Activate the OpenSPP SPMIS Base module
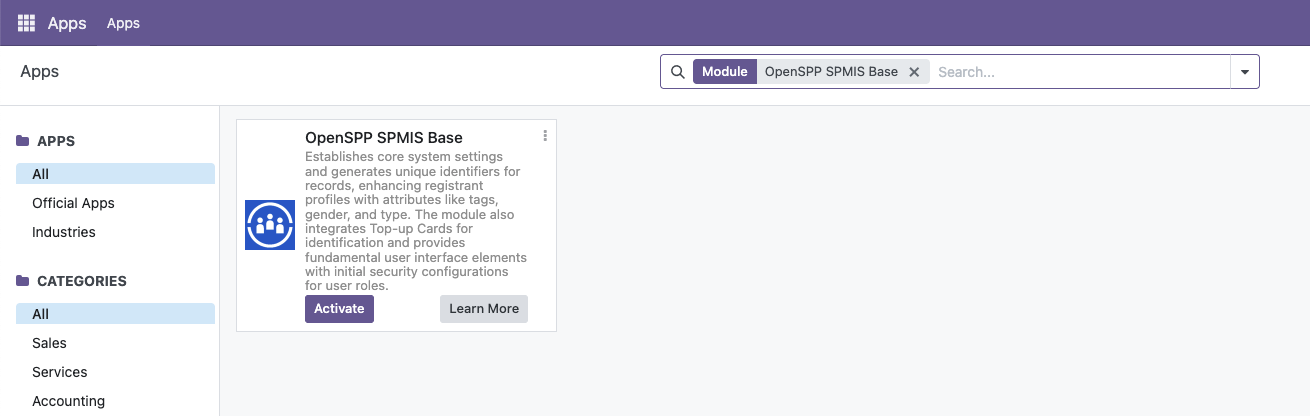 [x=339, y=309]
